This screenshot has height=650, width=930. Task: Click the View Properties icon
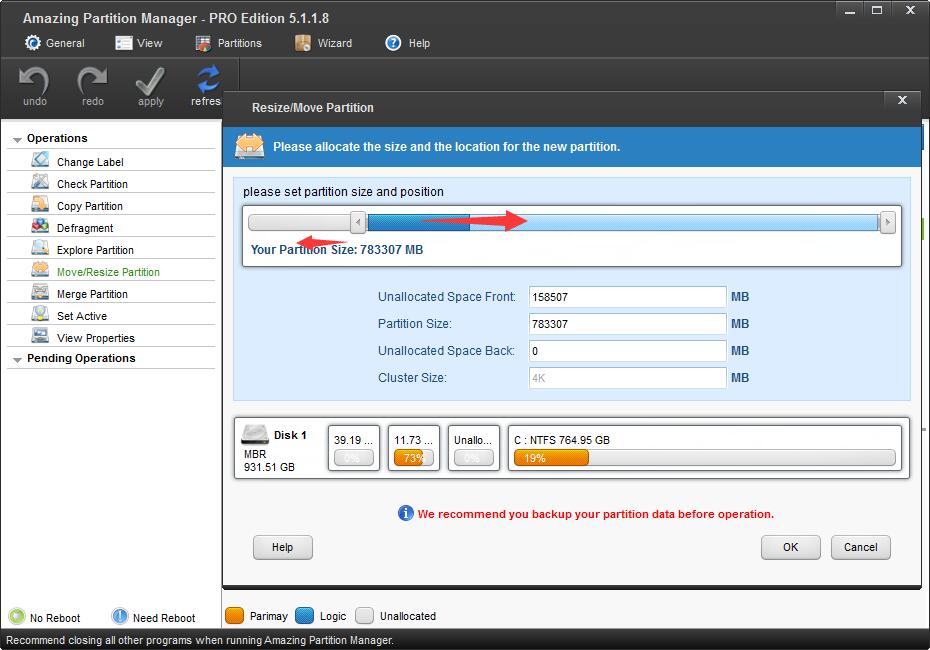[40, 335]
